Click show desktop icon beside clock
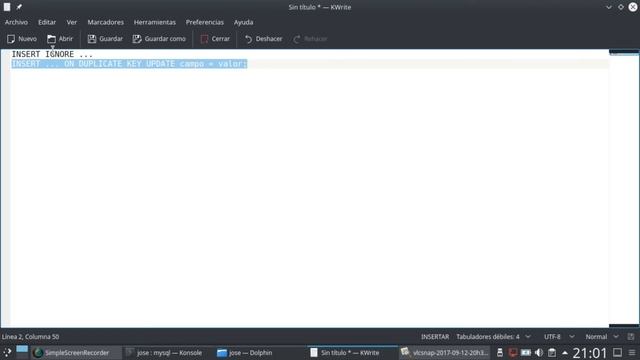Image resolution: width=640 pixels, height=360 pixels. [x=618, y=352]
